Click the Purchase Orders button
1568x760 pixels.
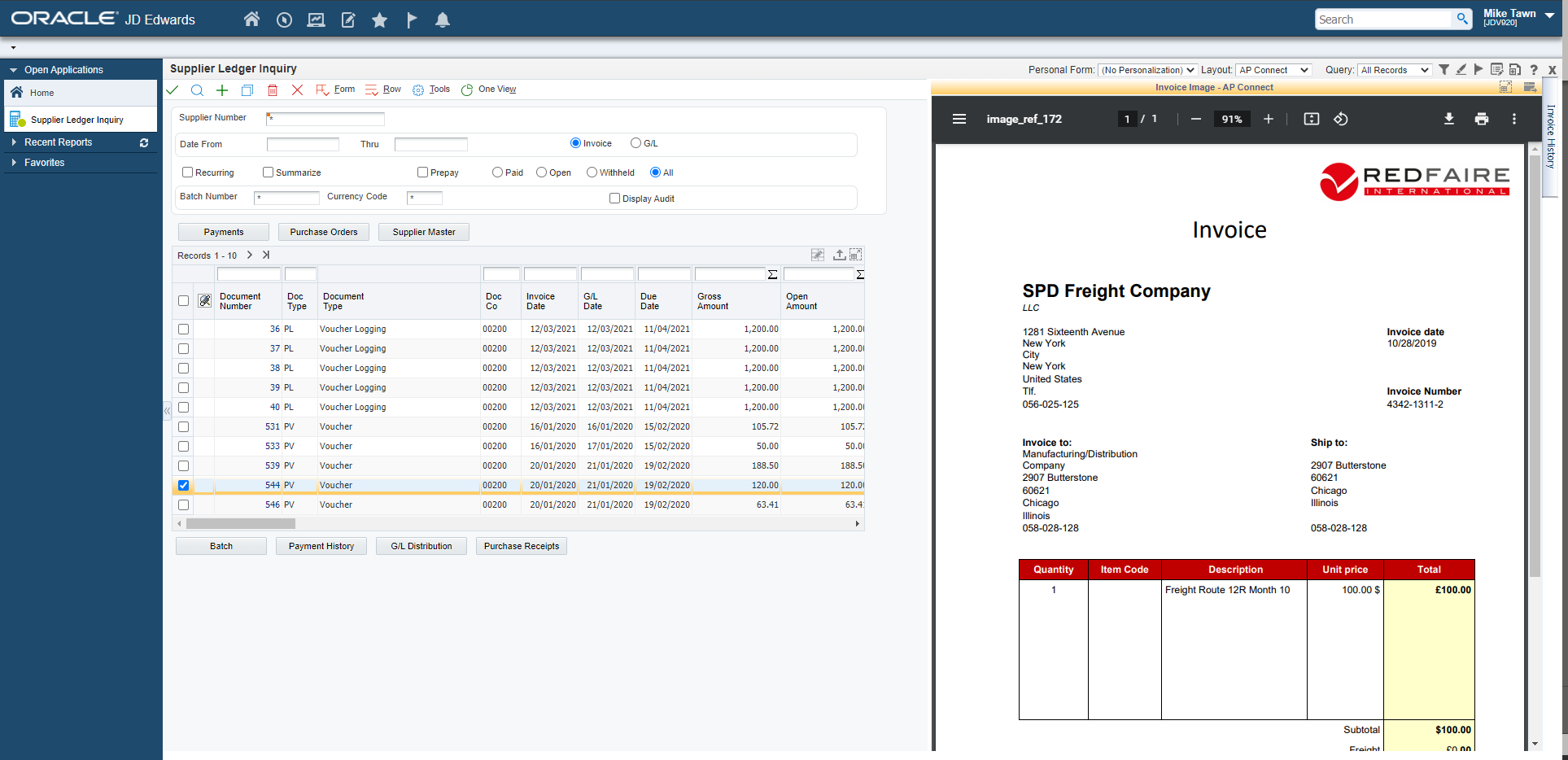pyautogui.click(x=323, y=232)
